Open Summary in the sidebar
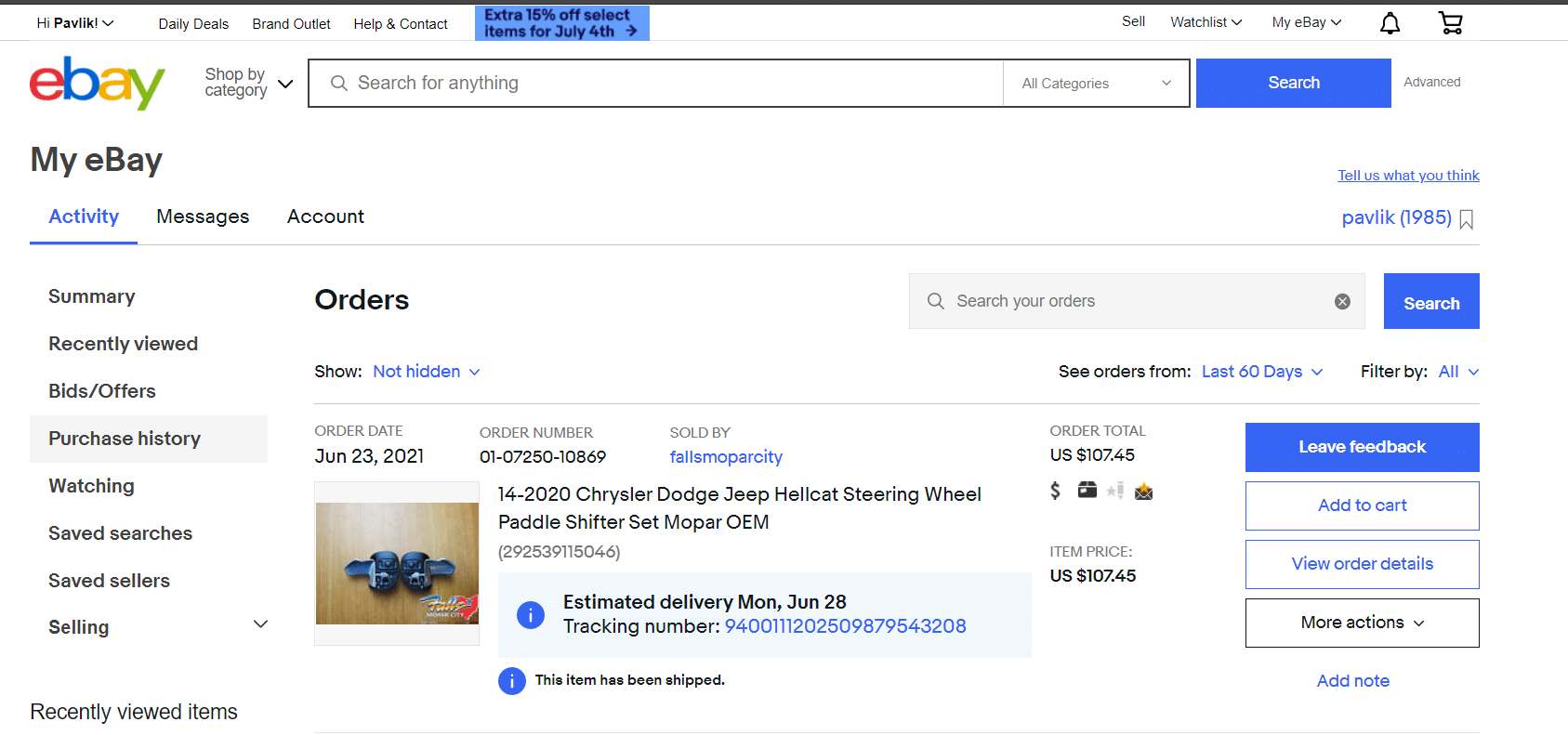 pos(92,296)
